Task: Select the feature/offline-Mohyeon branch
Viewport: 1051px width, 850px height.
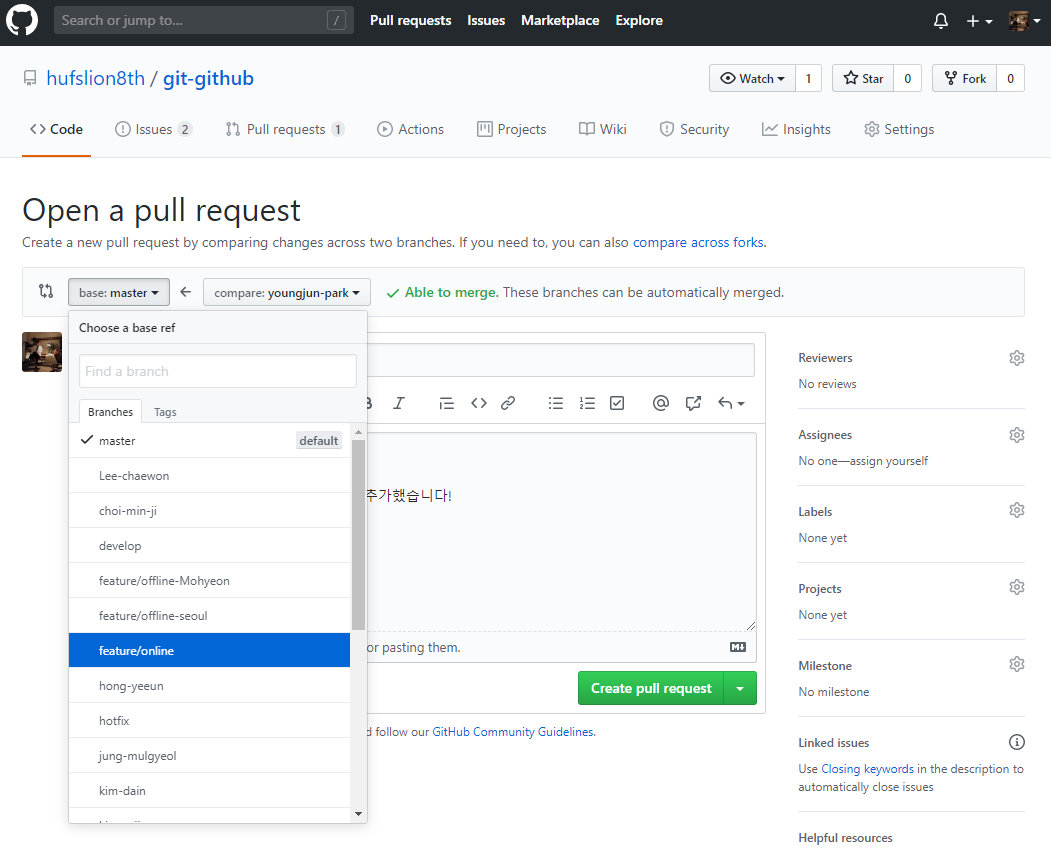Action: click(x=209, y=581)
